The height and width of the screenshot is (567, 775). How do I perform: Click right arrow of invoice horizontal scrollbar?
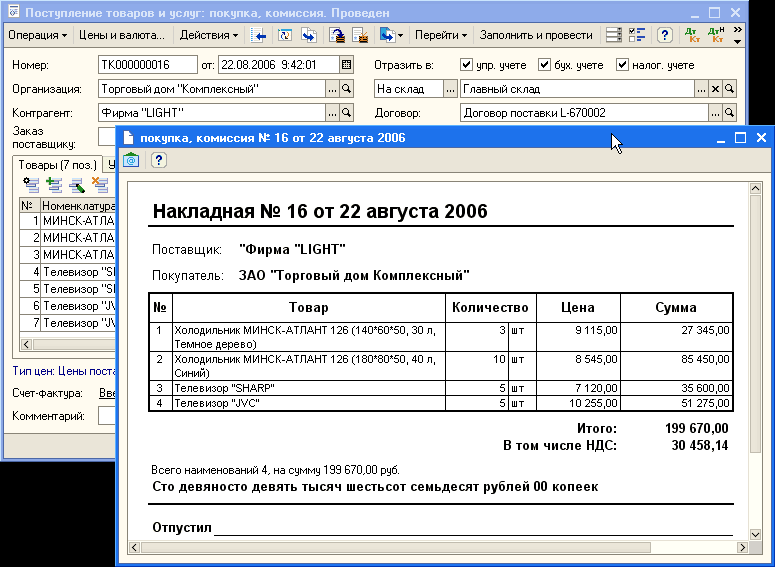742,547
